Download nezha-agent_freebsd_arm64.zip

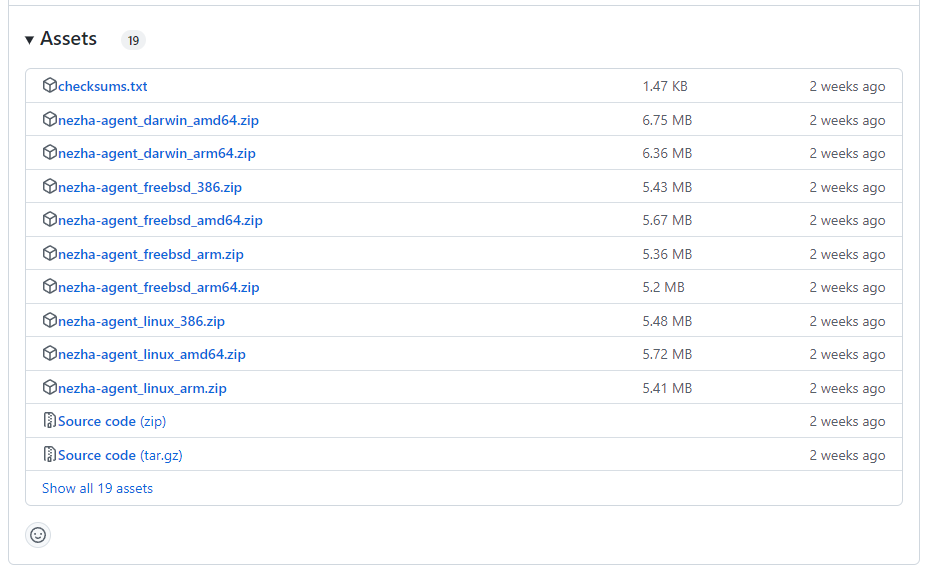pos(158,288)
